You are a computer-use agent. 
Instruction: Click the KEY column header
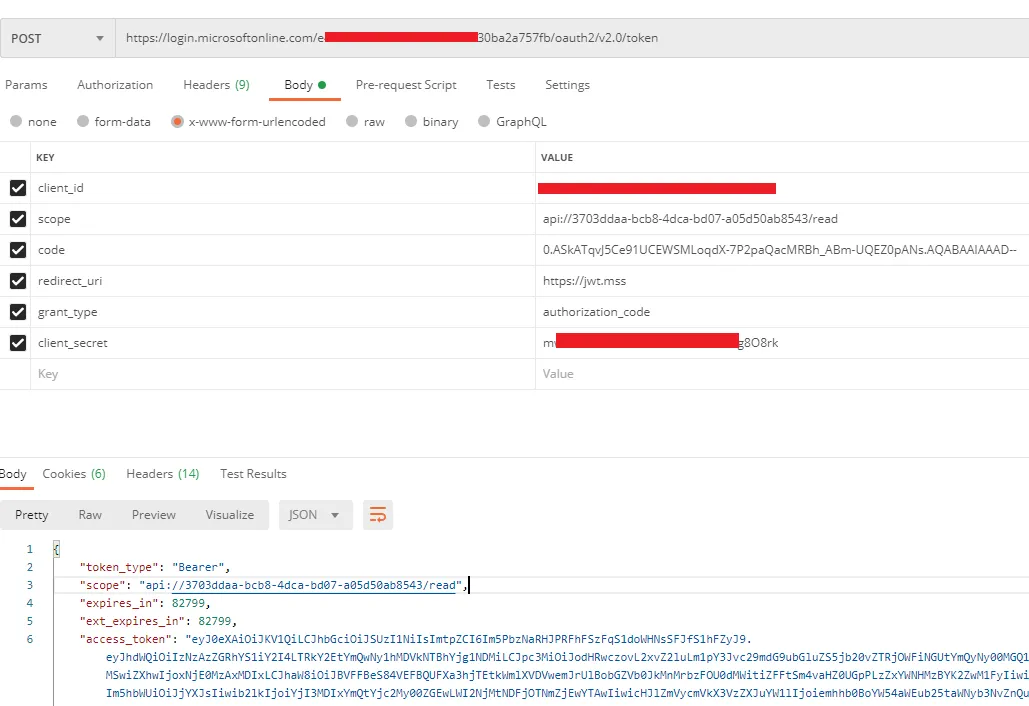(45, 157)
